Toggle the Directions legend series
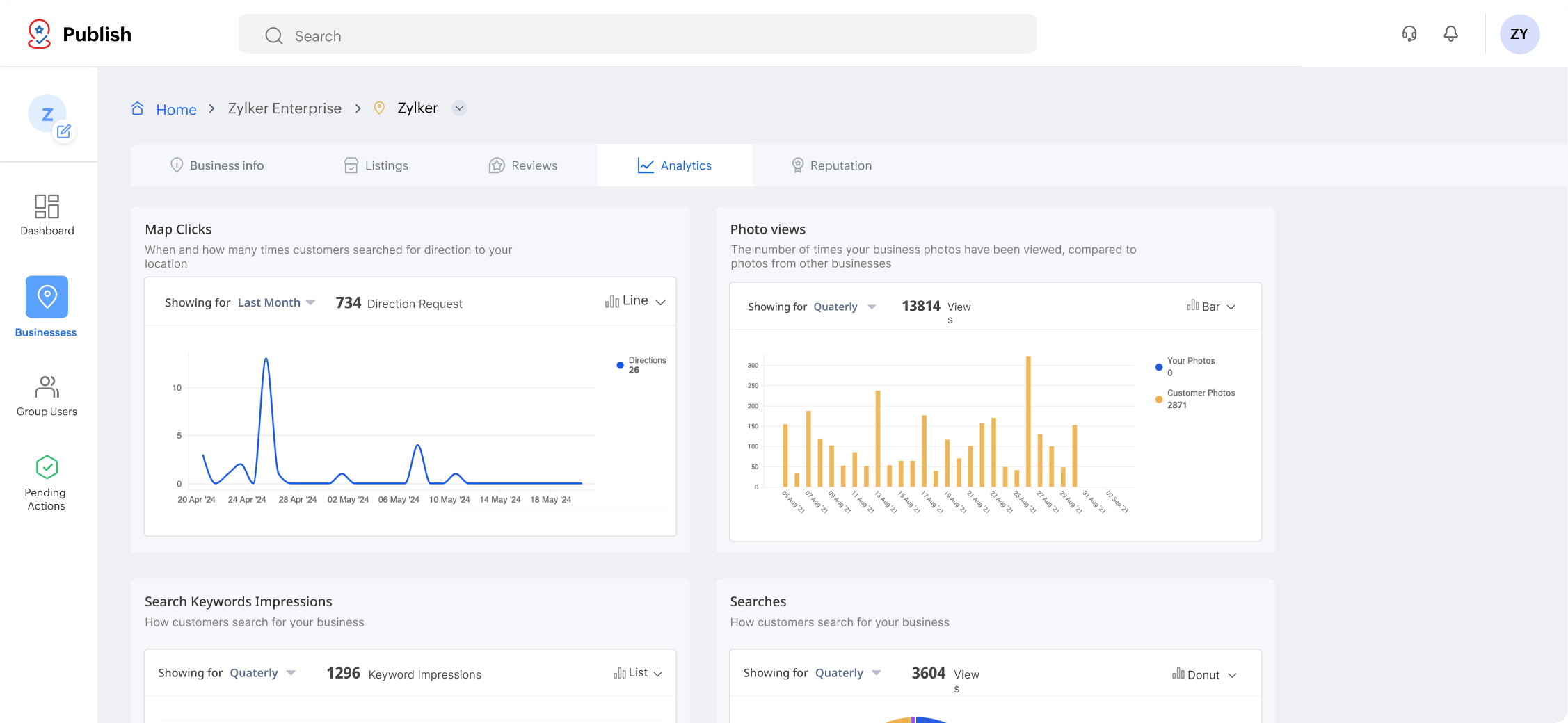Viewport: 1568px width, 723px height. 641,365
